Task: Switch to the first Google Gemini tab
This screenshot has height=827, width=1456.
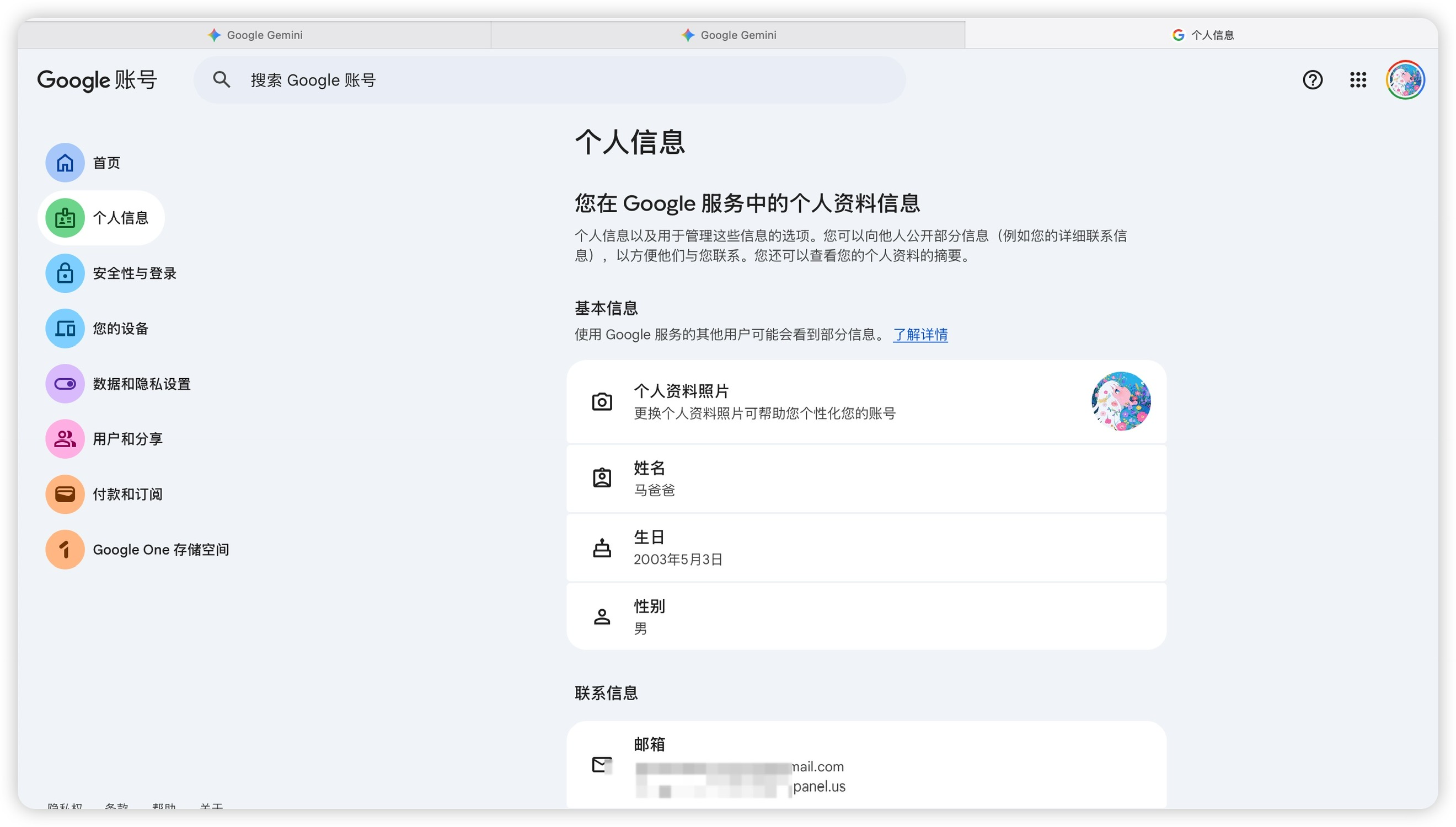Action: point(255,35)
